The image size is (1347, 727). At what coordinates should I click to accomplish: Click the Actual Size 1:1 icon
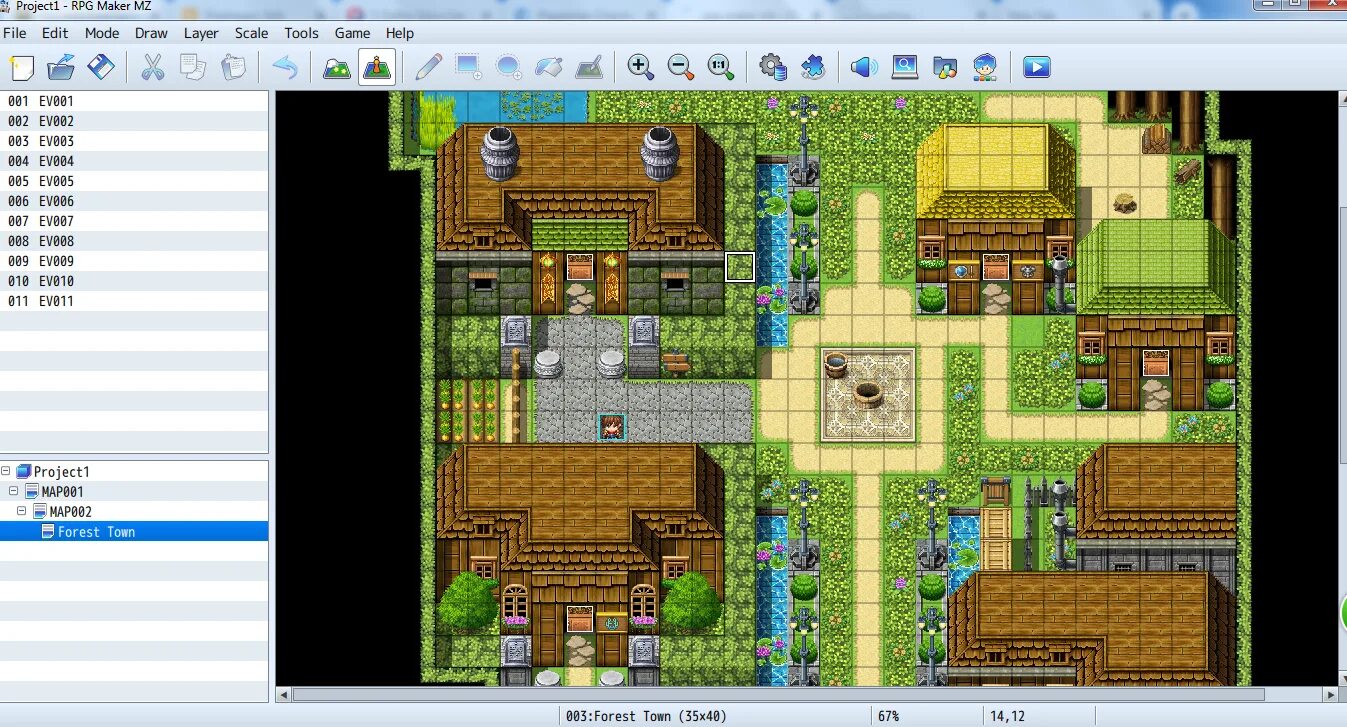point(721,67)
